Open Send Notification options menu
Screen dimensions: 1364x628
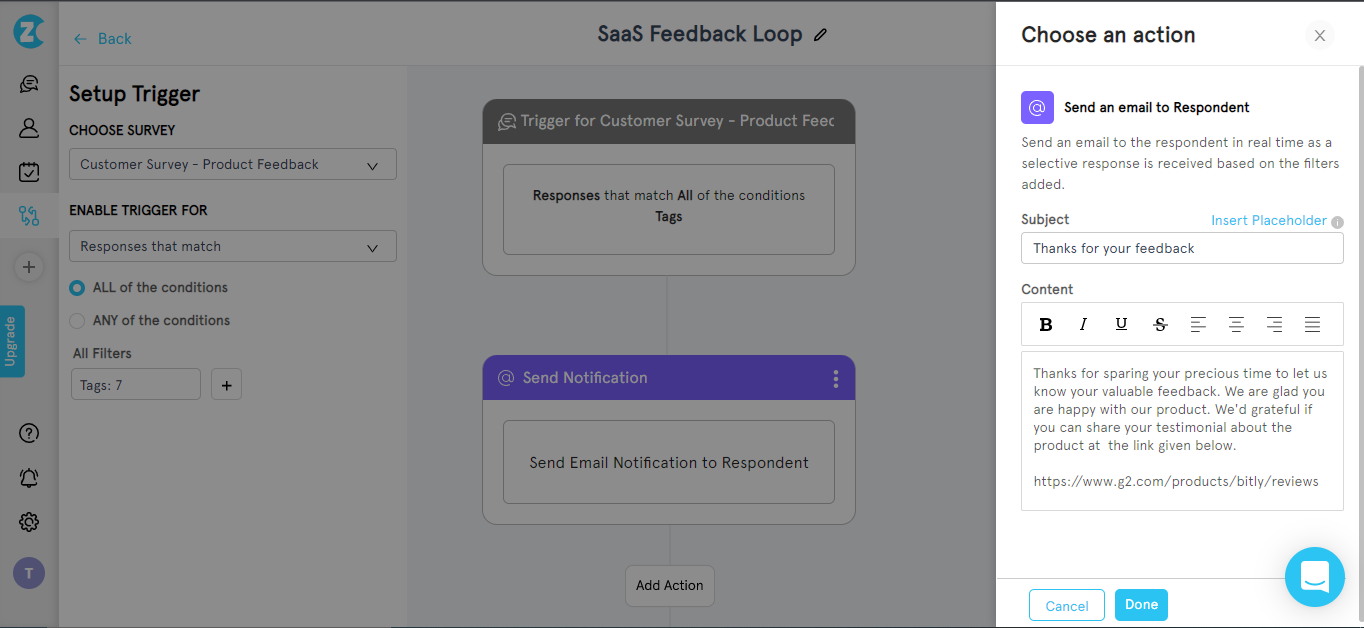(x=836, y=379)
